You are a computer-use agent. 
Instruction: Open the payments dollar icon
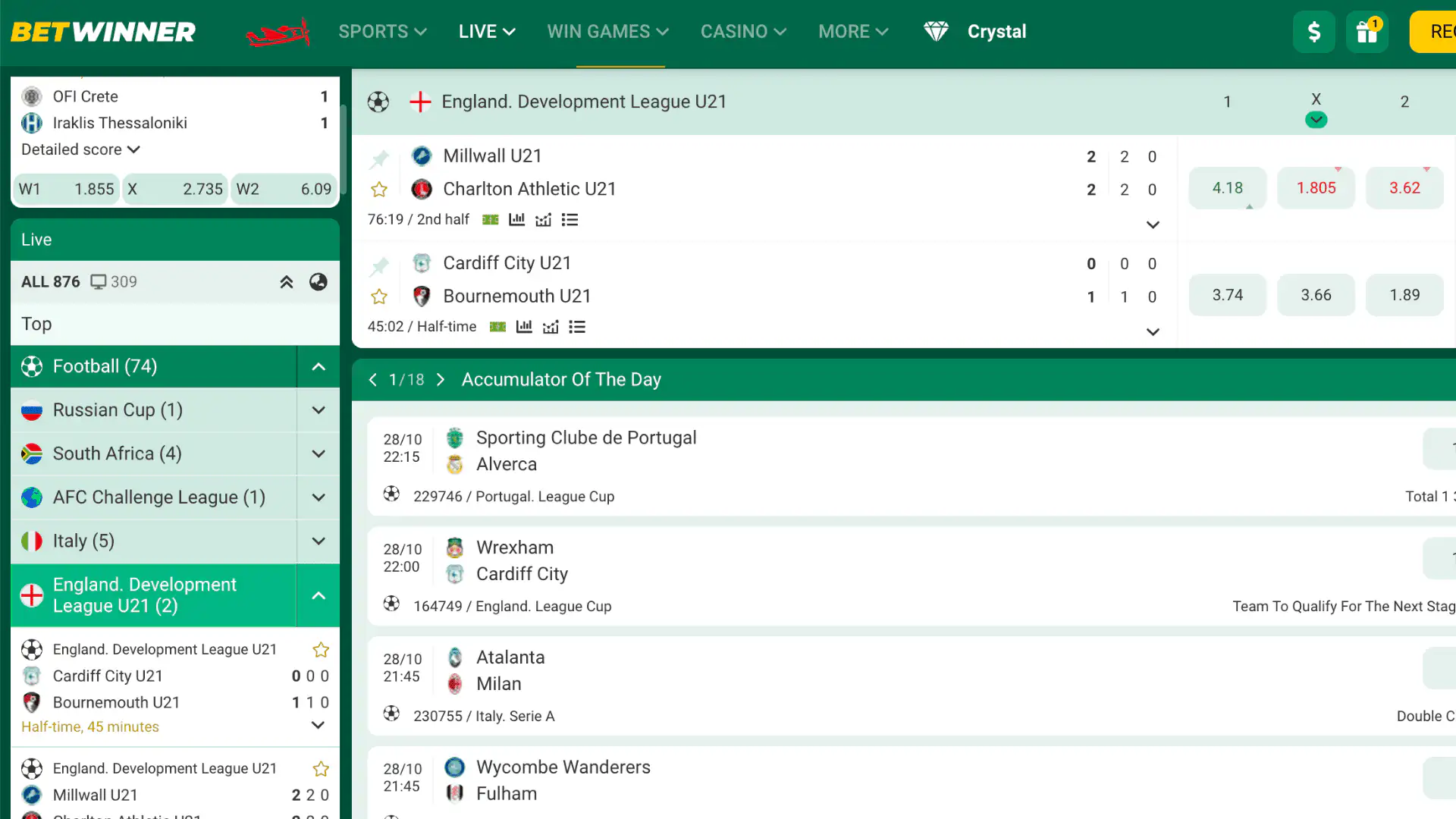[1314, 32]
